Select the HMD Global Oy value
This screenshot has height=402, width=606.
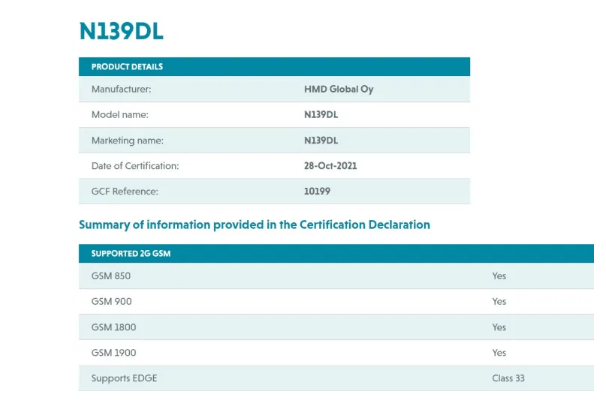click(339, 89)
